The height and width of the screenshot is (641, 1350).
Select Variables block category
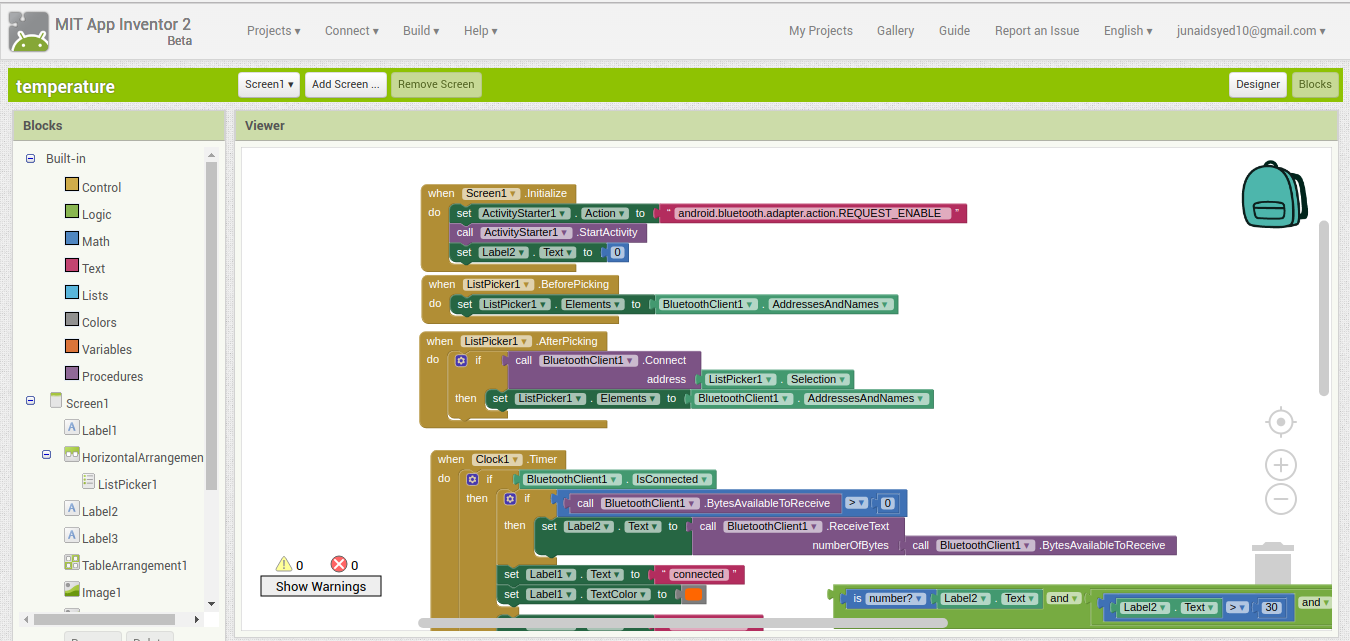(x=106, y=349)
